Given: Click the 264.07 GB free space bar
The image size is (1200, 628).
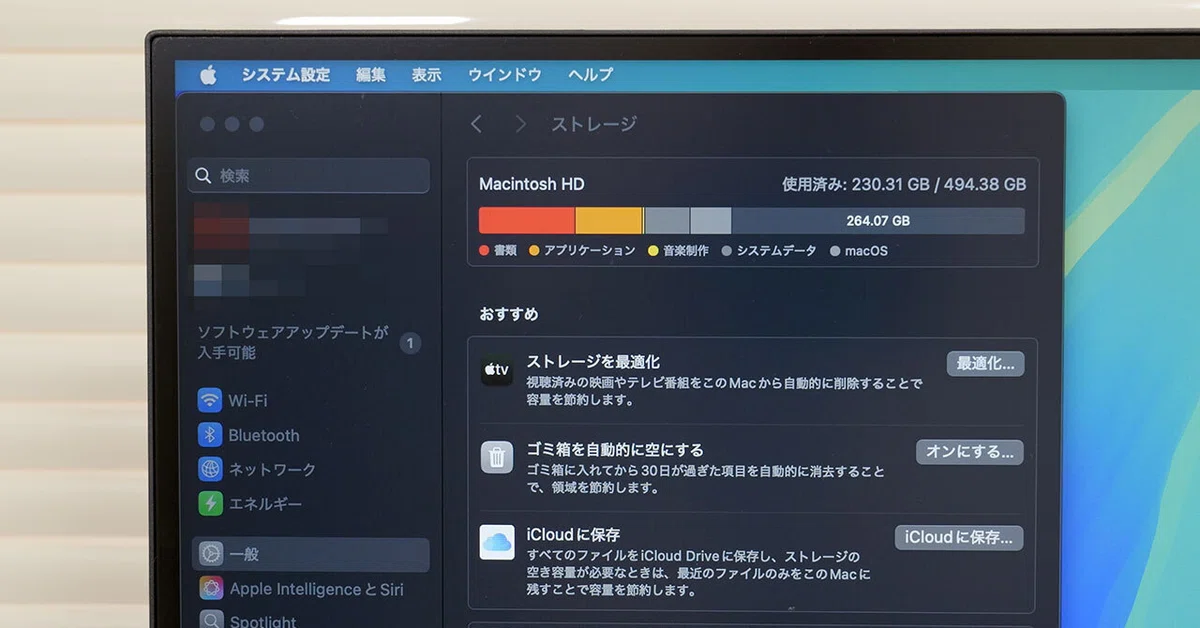Looking at the screenshot, I should click(x=878, y=221).
